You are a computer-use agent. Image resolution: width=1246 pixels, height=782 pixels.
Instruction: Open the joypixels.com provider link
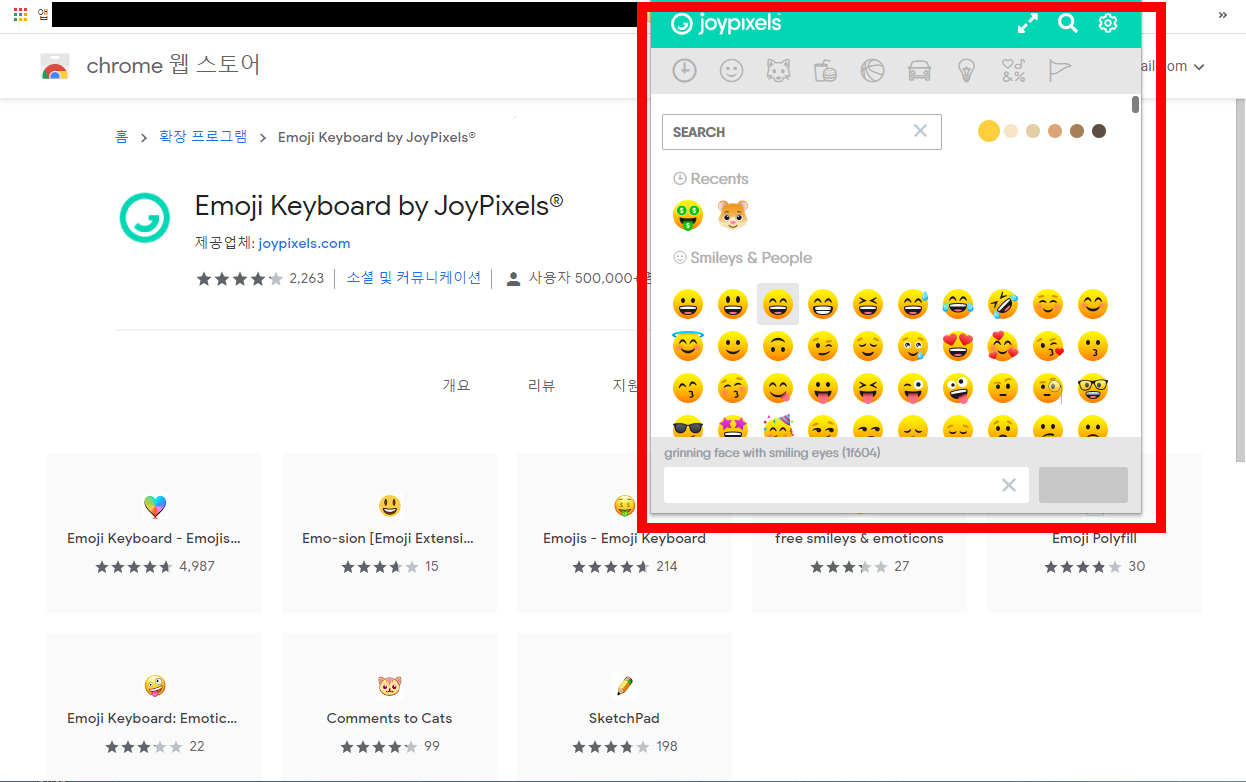tap(304, 243)
